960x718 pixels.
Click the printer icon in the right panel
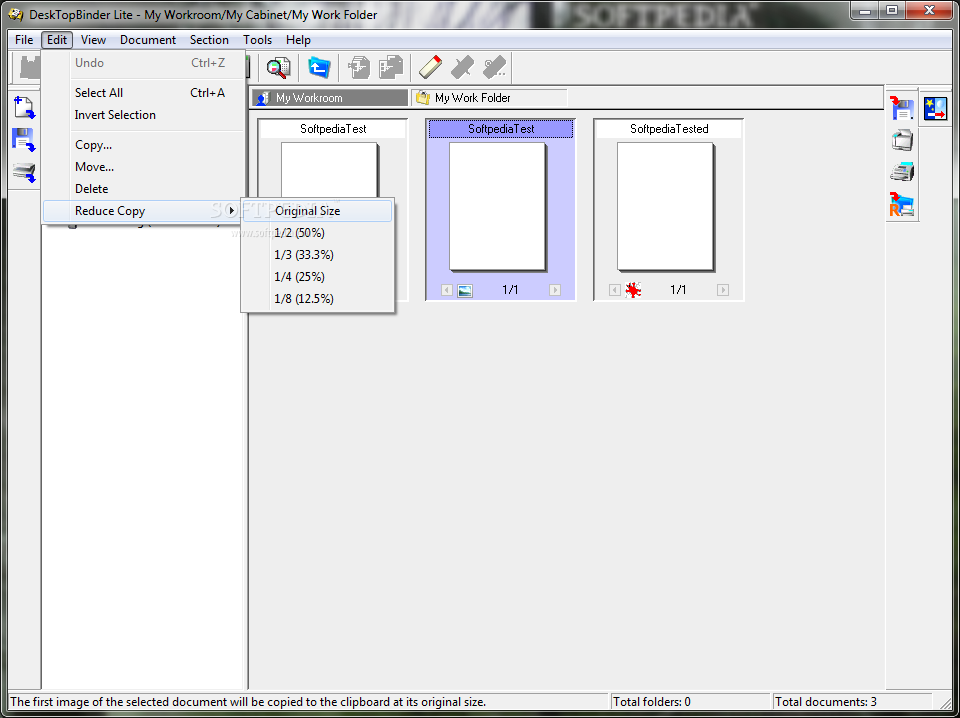[902, 140]
